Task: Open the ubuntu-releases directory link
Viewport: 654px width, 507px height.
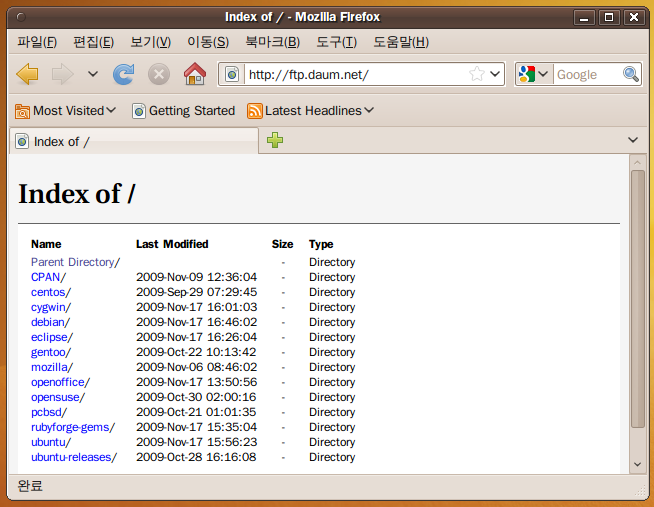Action: pos(71,457)
